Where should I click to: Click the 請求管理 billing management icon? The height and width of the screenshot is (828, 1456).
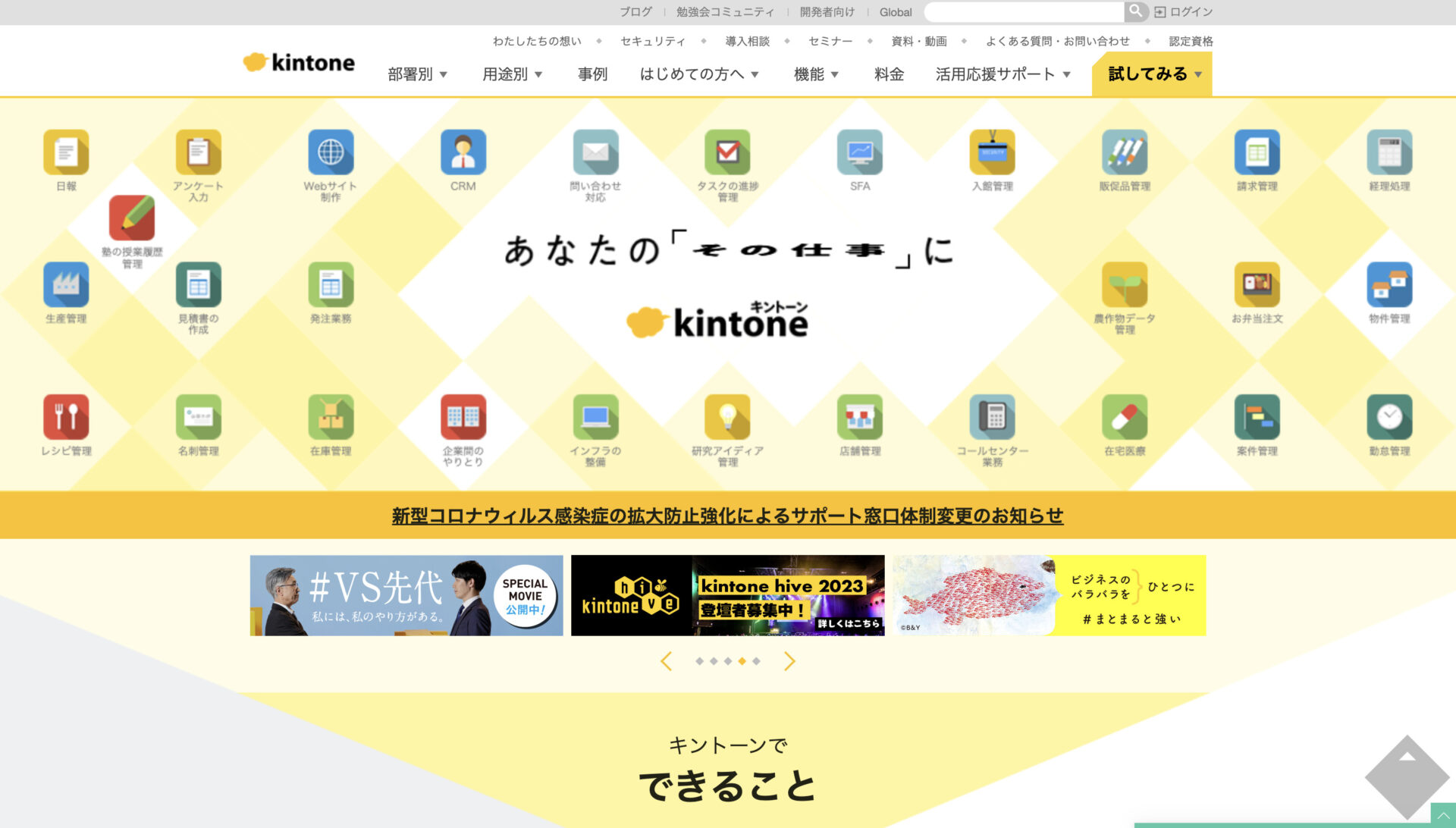click(1256, 152)
